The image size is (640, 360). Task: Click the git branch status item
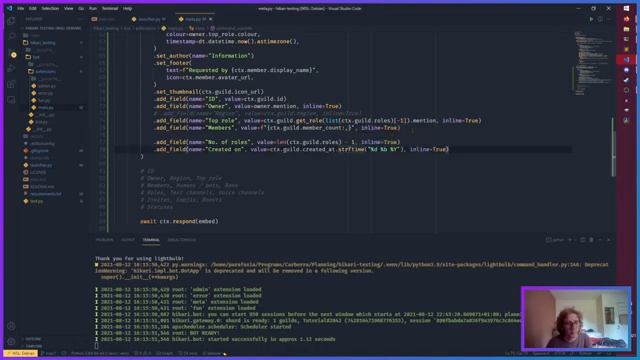coord(49,353)
